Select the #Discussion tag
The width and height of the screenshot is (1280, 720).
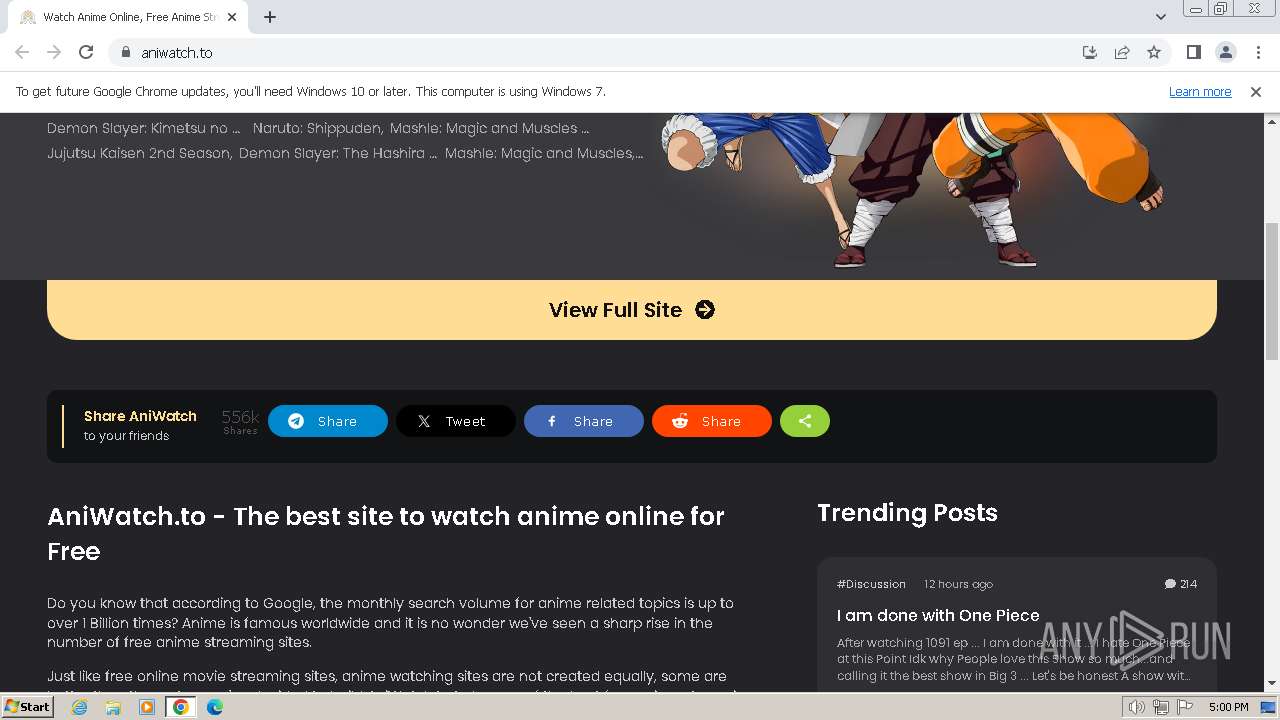[x=871, y=584]
